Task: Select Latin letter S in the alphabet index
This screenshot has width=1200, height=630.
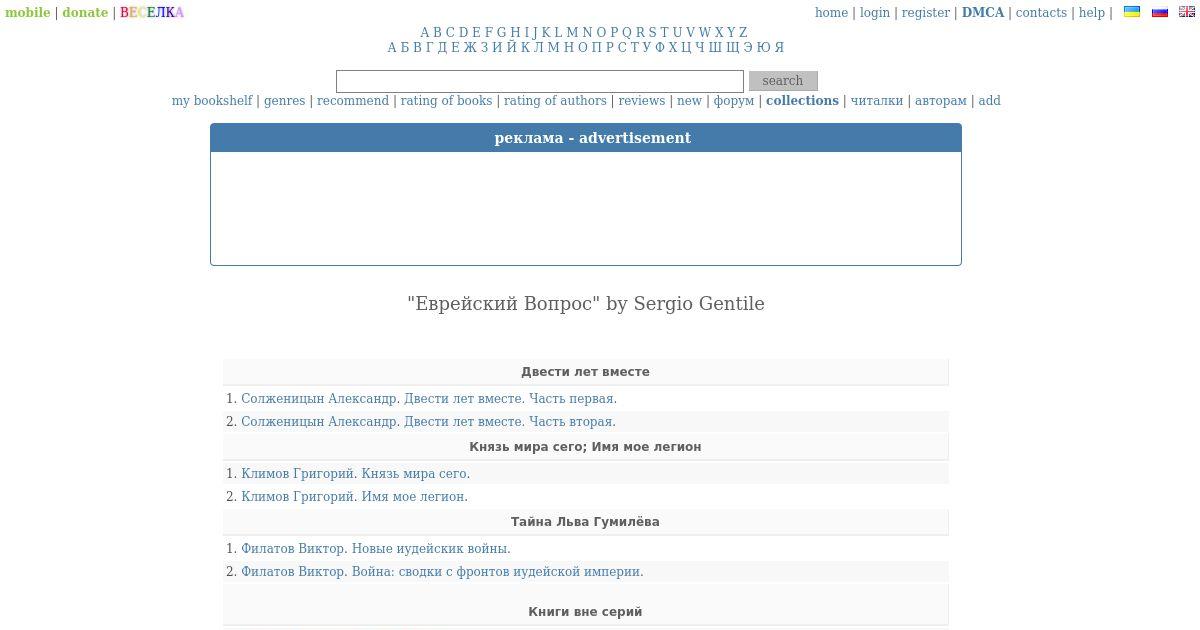Action: pyautogui.click(x=652, y=33)
